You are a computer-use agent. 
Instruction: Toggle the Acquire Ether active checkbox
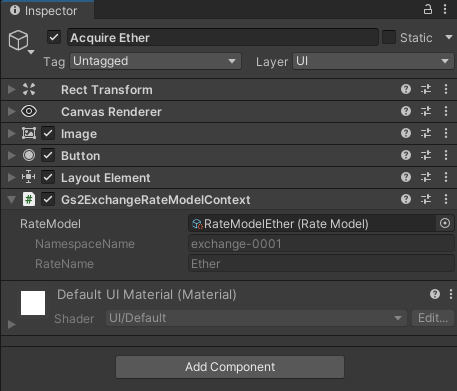[54, 37]
